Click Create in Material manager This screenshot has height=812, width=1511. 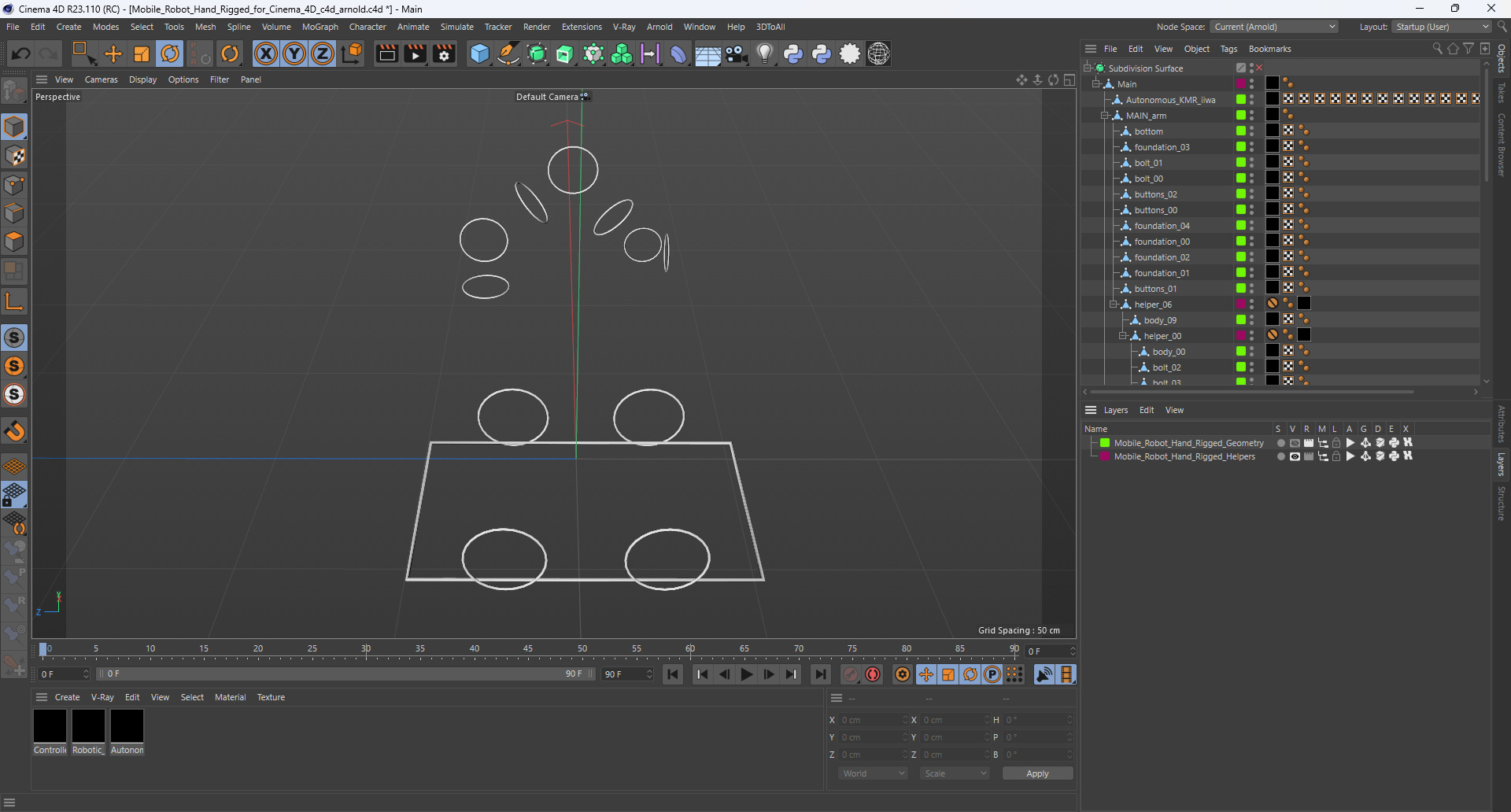click(x=67, y=697)
